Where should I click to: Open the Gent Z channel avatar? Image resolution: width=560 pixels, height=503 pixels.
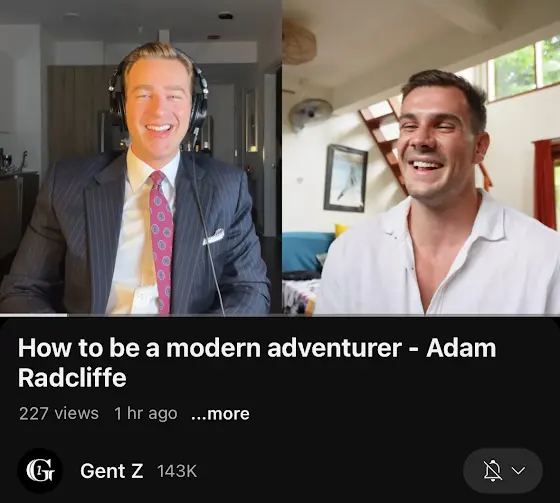pyautogui.click(x=40, y=470)
